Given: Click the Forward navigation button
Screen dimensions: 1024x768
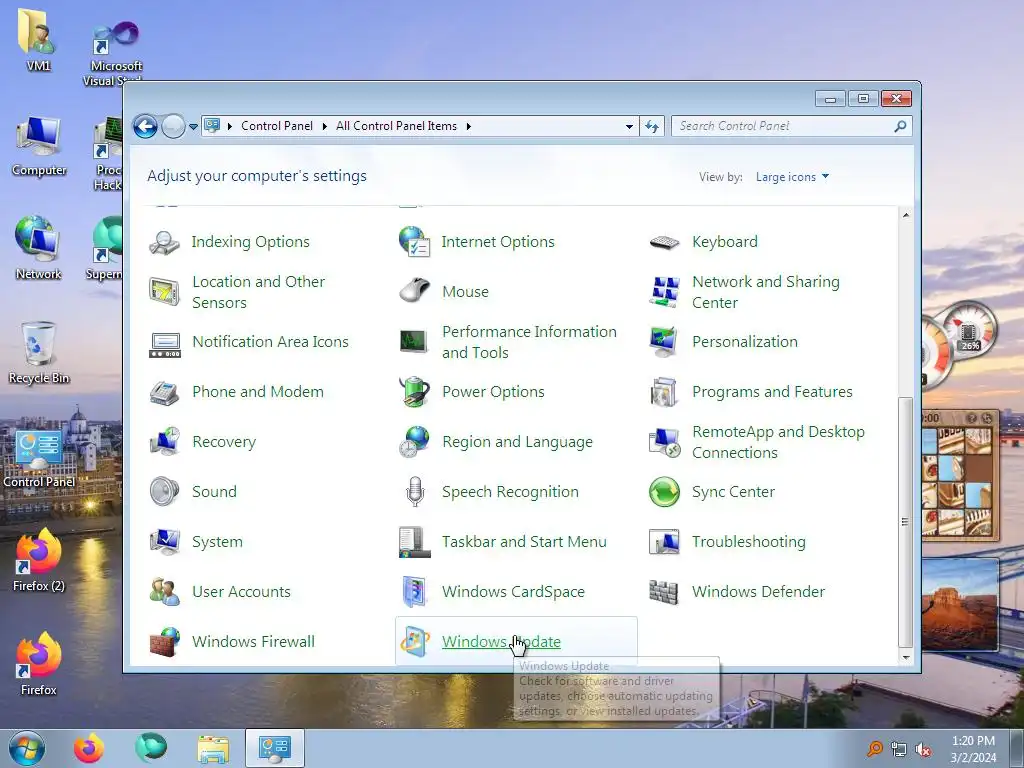Looking at the screenshot, I should point(174,126).
